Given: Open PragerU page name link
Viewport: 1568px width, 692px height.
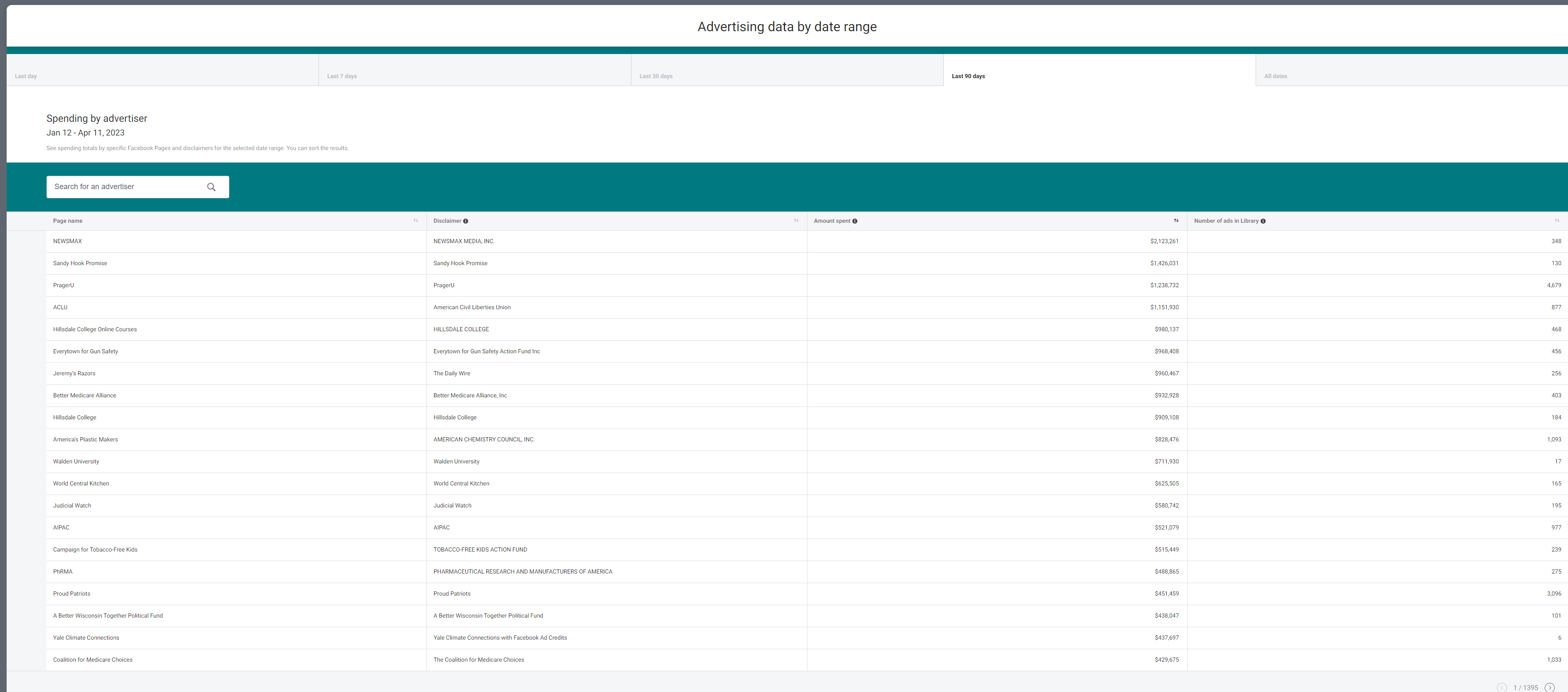Looking at the screenshot, I should (63, 285).
